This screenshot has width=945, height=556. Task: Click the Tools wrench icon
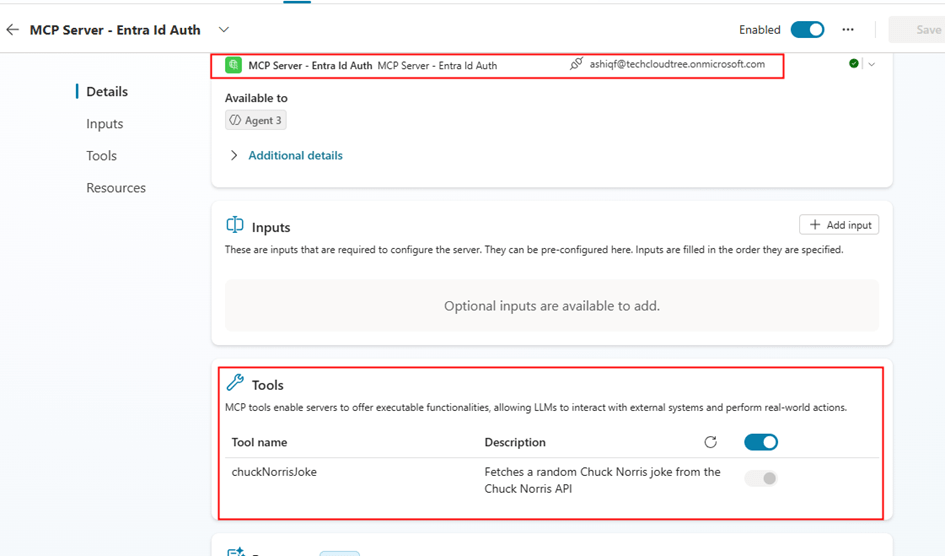click(x=235, y=383)
